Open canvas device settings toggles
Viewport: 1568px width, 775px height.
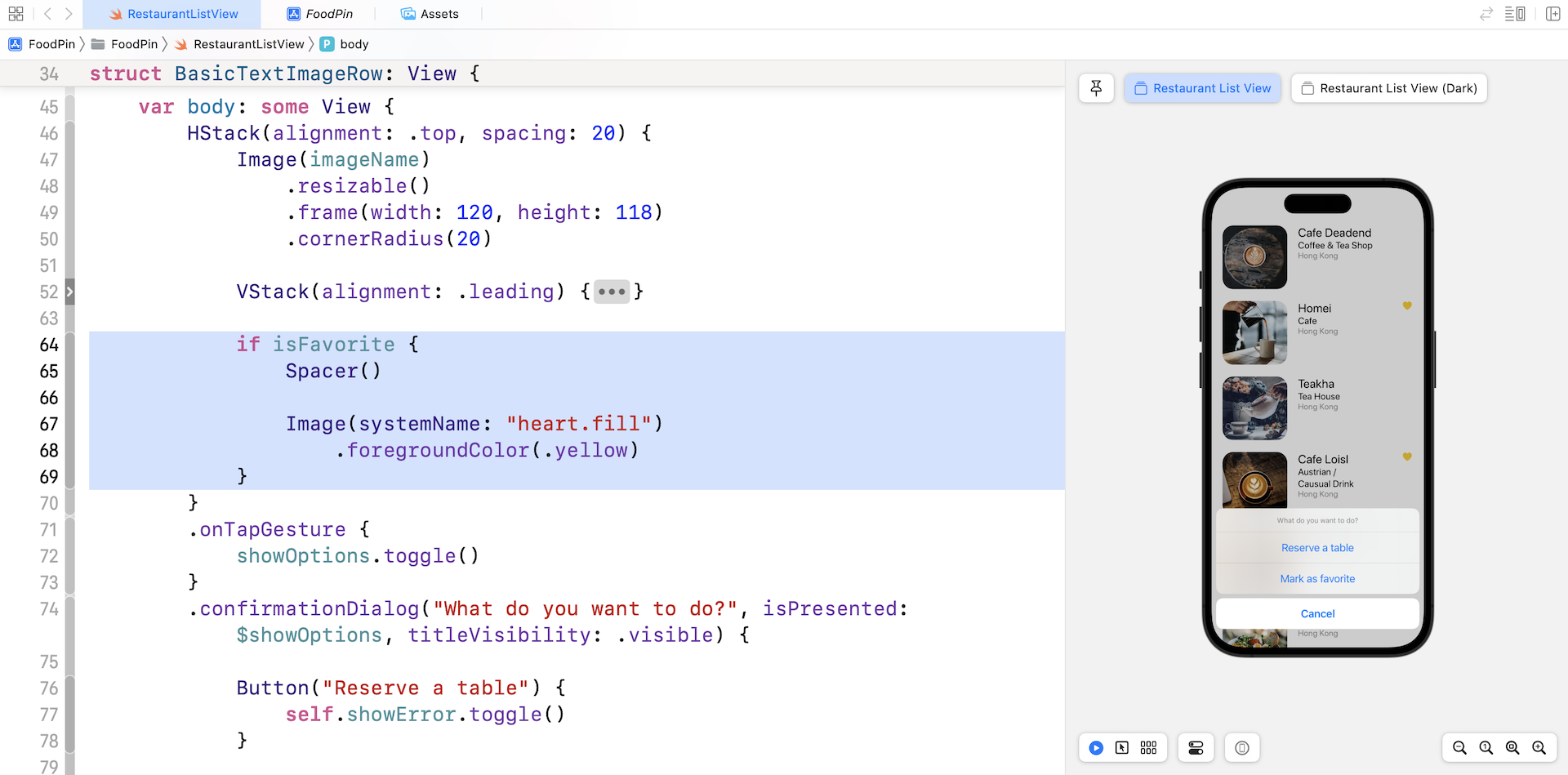click(1196, 748)
